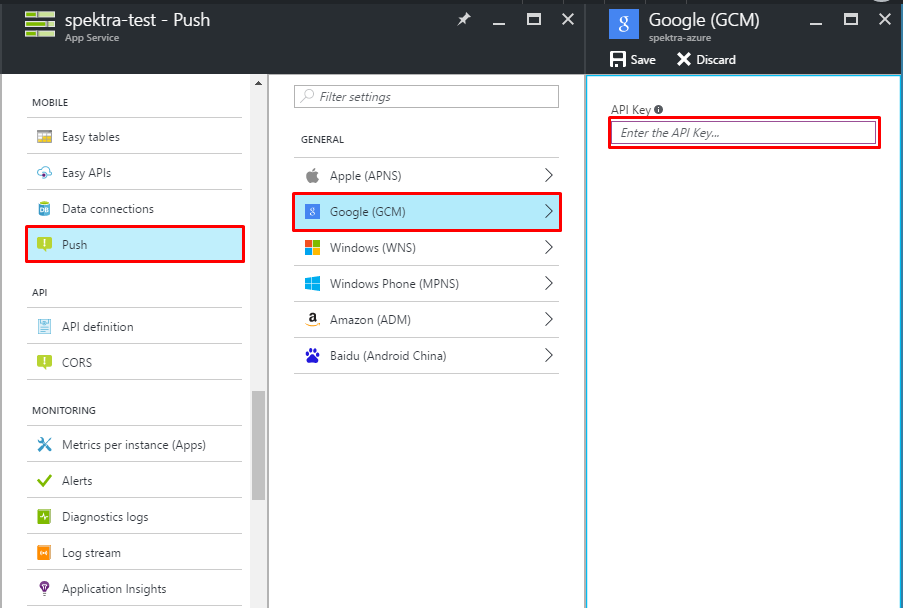The image size is (903, 608).
Task: Open Log stream menu item
Action: pyautogui.click(x=134, y=552)
